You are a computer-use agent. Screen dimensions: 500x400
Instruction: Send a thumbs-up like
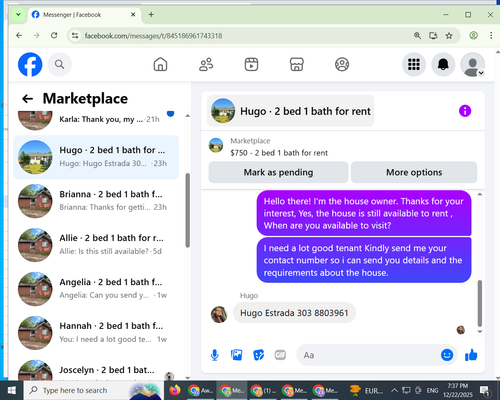coord(471,355)
